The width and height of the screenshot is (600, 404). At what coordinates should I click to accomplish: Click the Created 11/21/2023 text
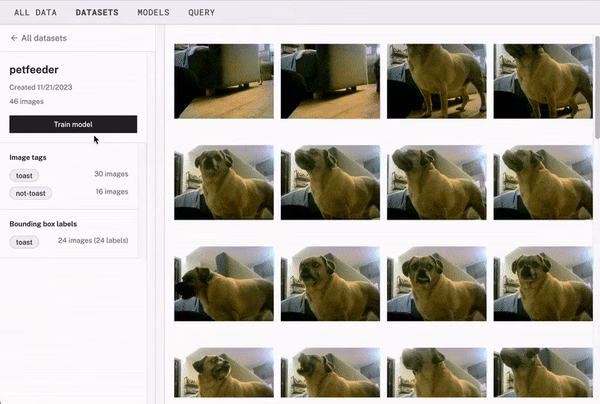tap(41, 87)
